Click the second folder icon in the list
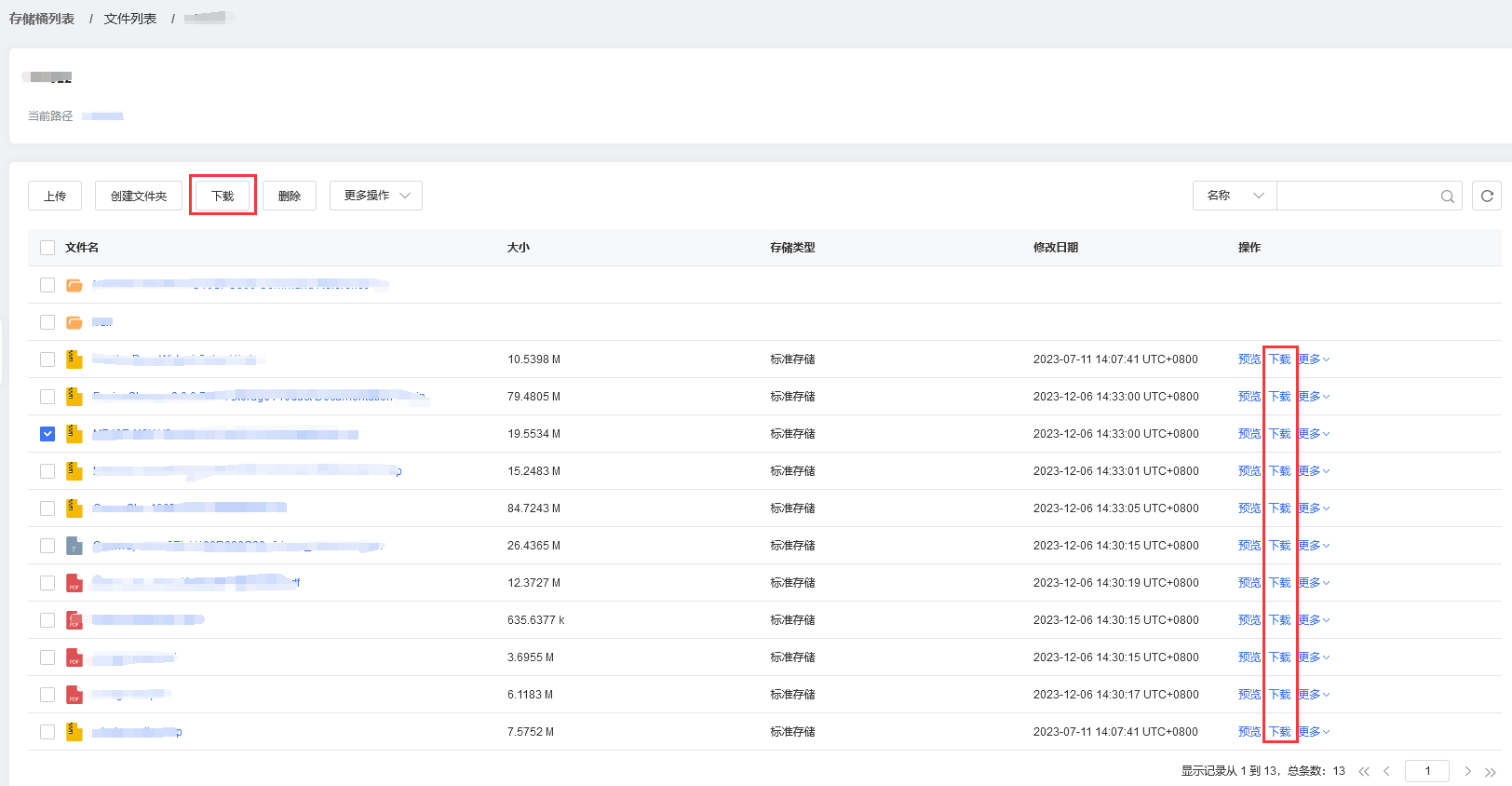Image resolution: width=1512 pixels, height=786 pixels. (74, 322)
